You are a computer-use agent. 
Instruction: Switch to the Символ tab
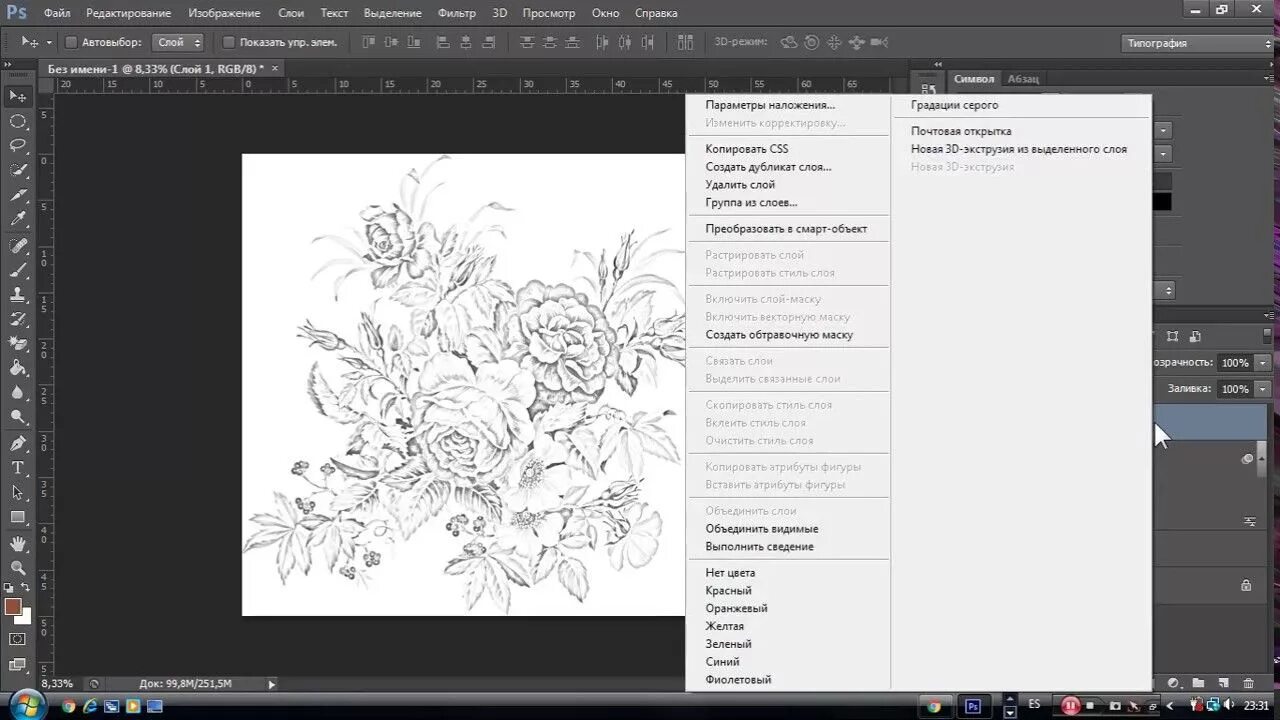coord(974,79)
